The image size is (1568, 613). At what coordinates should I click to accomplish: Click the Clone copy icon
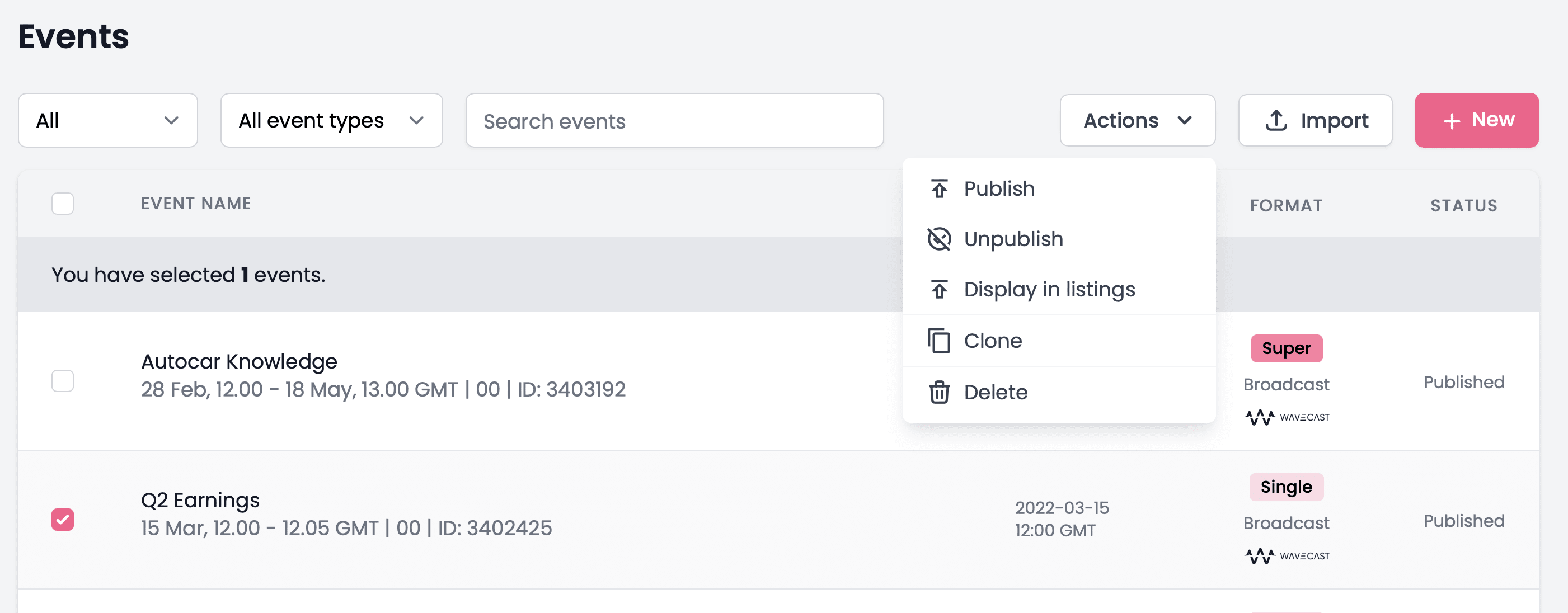click(939, 341)
